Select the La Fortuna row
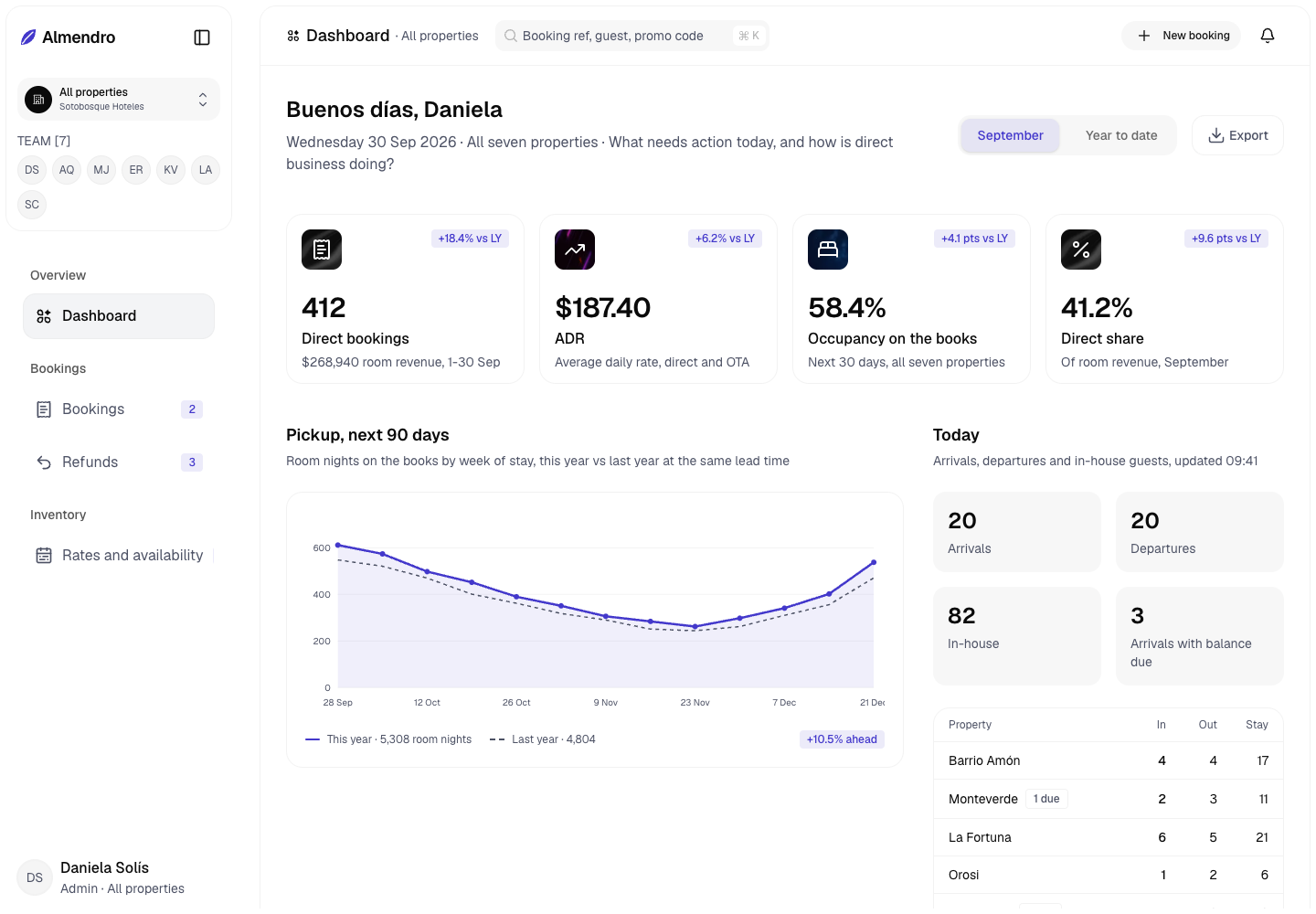Image resolution: width=1316 pixels, height=914 pixels. (x=1109, y=837)
